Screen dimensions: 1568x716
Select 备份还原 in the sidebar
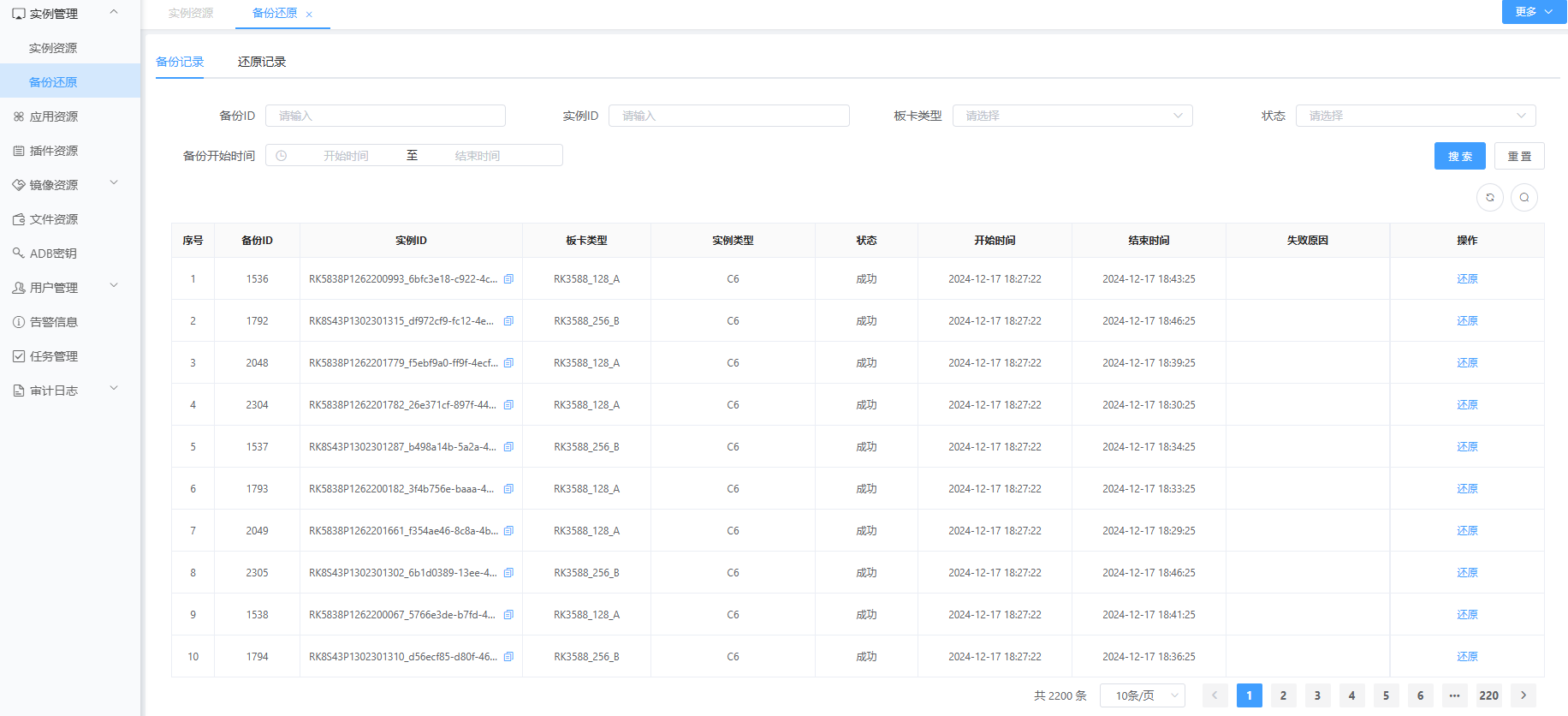(x=70, y=81)
